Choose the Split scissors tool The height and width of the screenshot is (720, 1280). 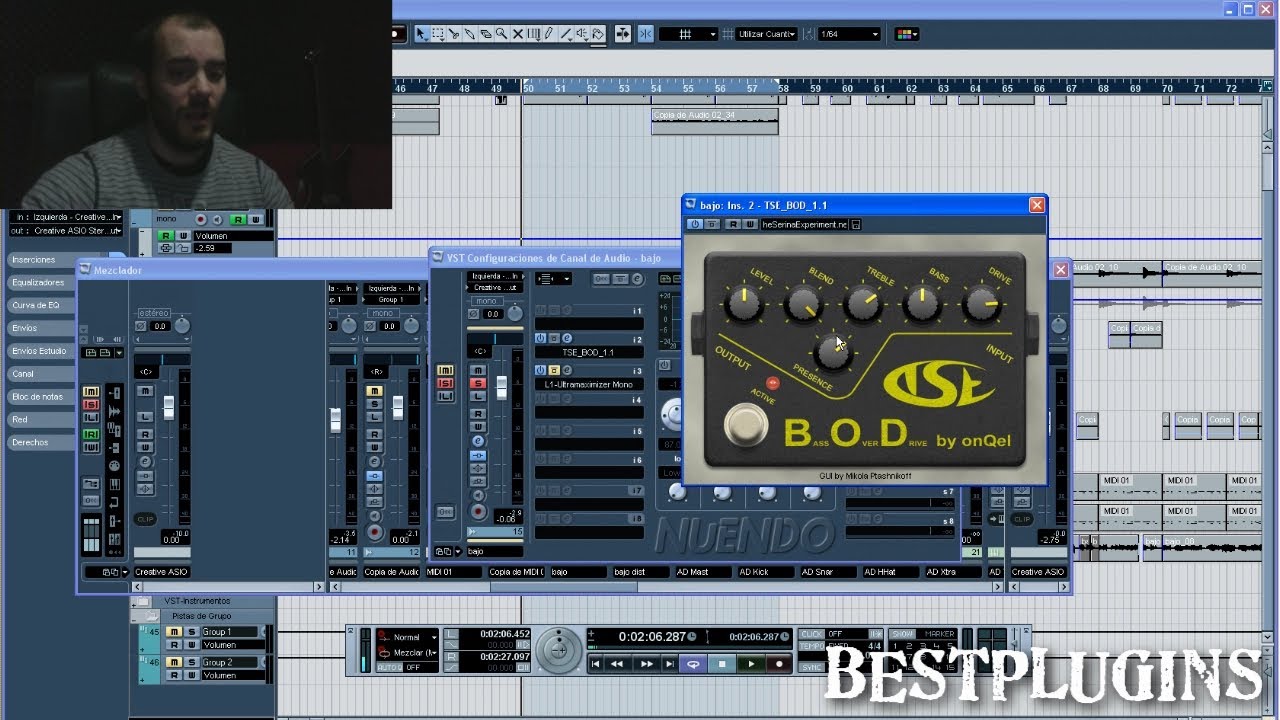454,34
